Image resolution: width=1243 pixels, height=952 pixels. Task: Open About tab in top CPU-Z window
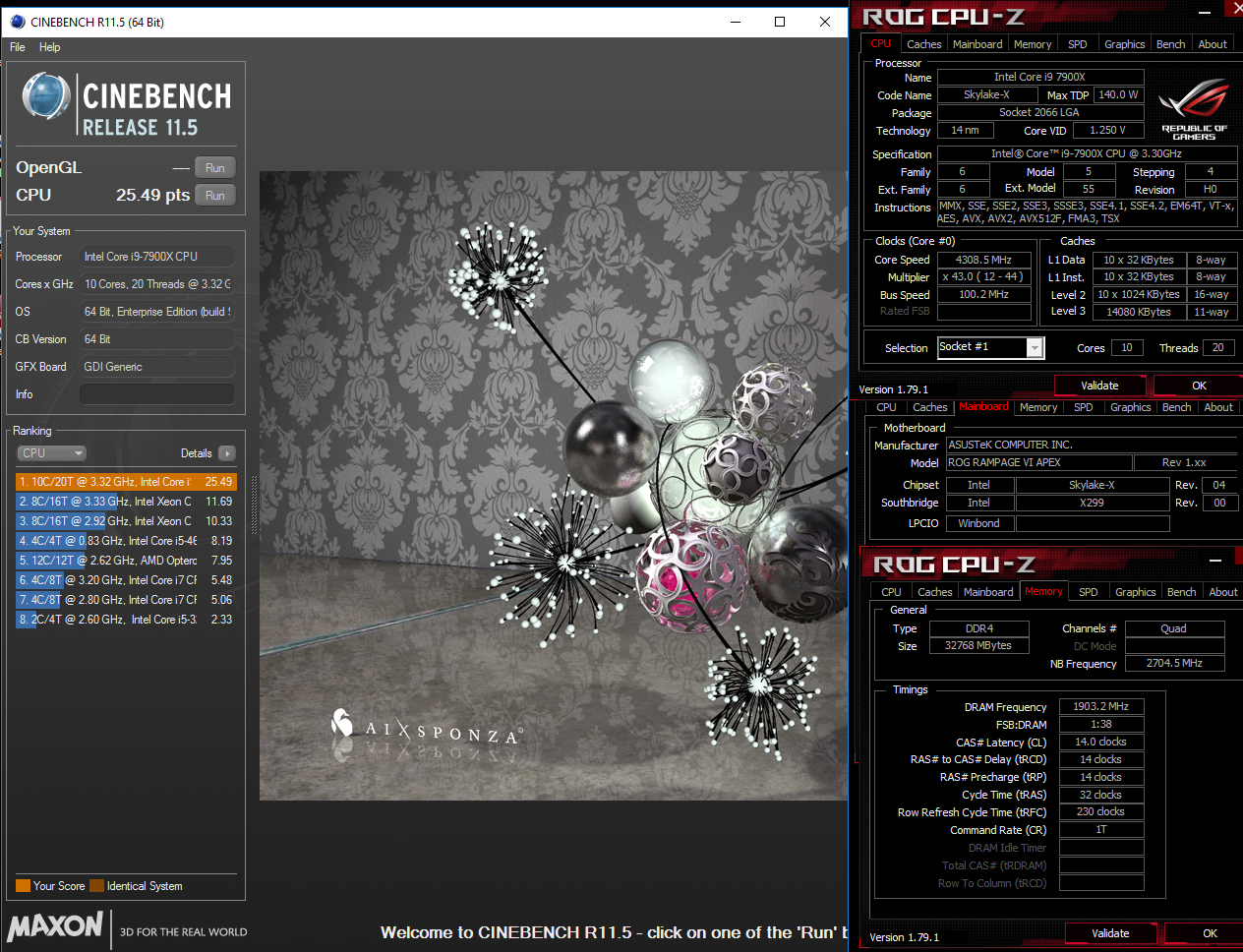[1212, 44]
